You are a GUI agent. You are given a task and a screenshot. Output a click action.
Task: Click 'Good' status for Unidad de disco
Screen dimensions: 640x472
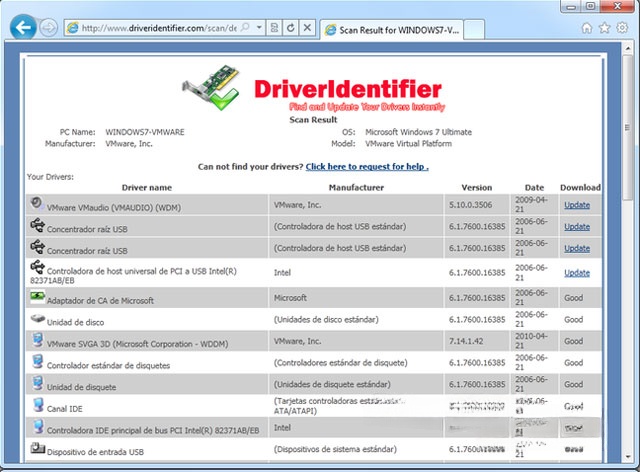tap(573, 319)
